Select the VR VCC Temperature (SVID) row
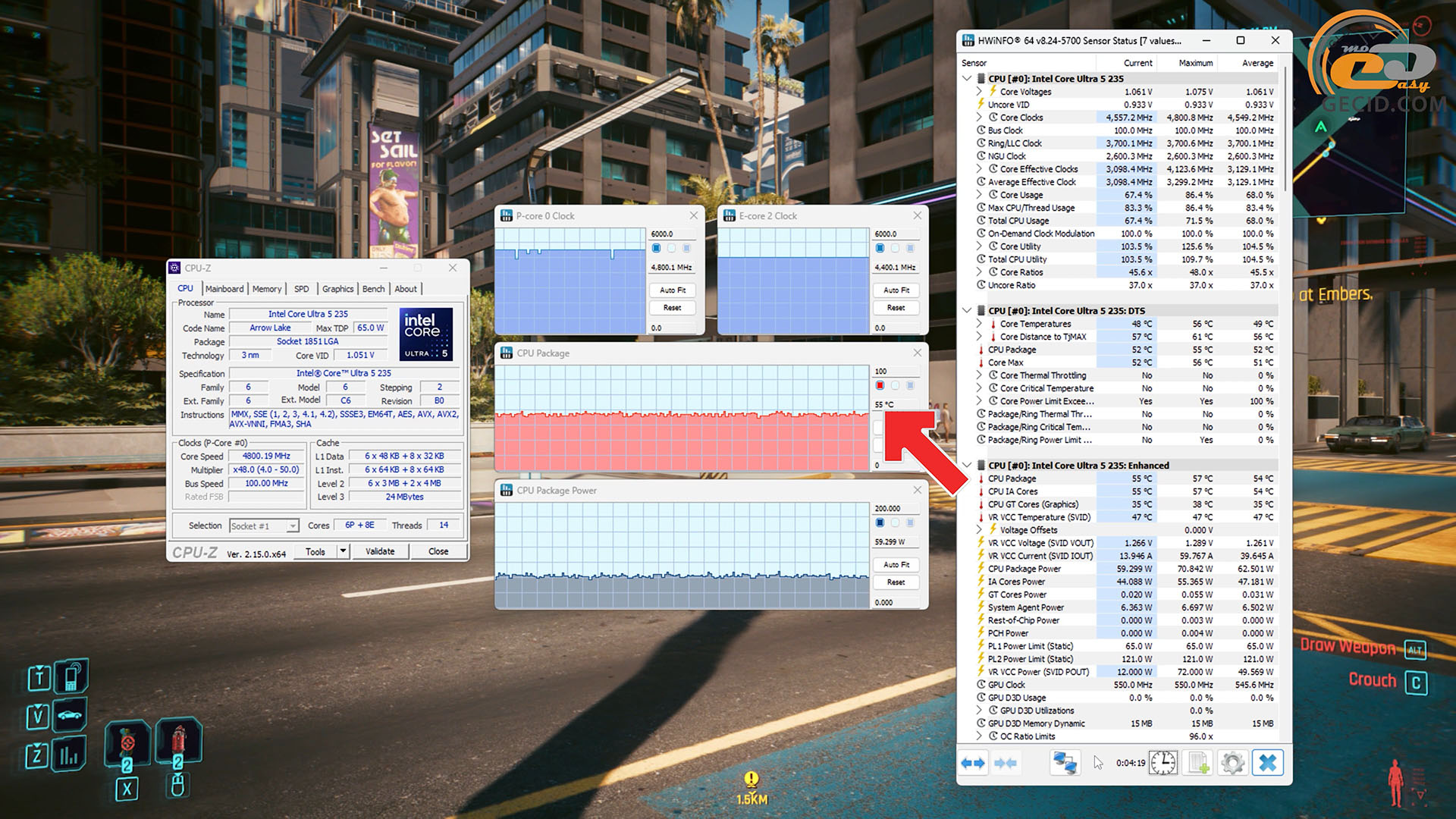This screenshot has width=1456, height=819. pos(1125,517)
